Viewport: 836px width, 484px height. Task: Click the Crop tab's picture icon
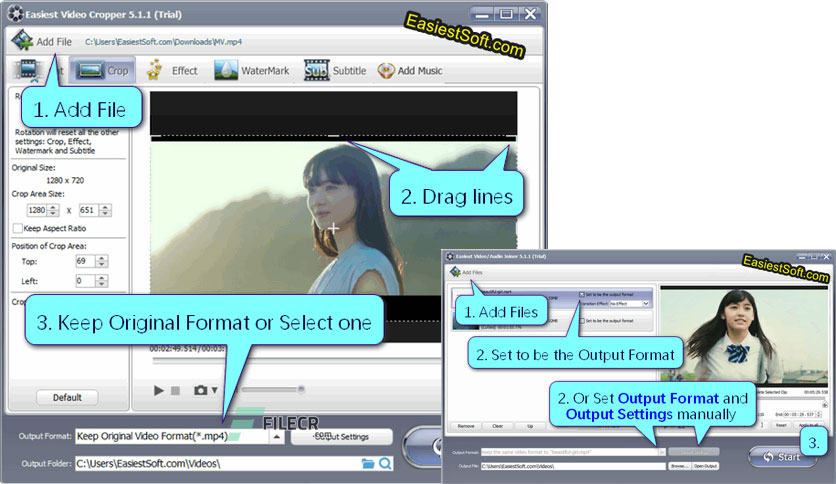coord(90,70)
